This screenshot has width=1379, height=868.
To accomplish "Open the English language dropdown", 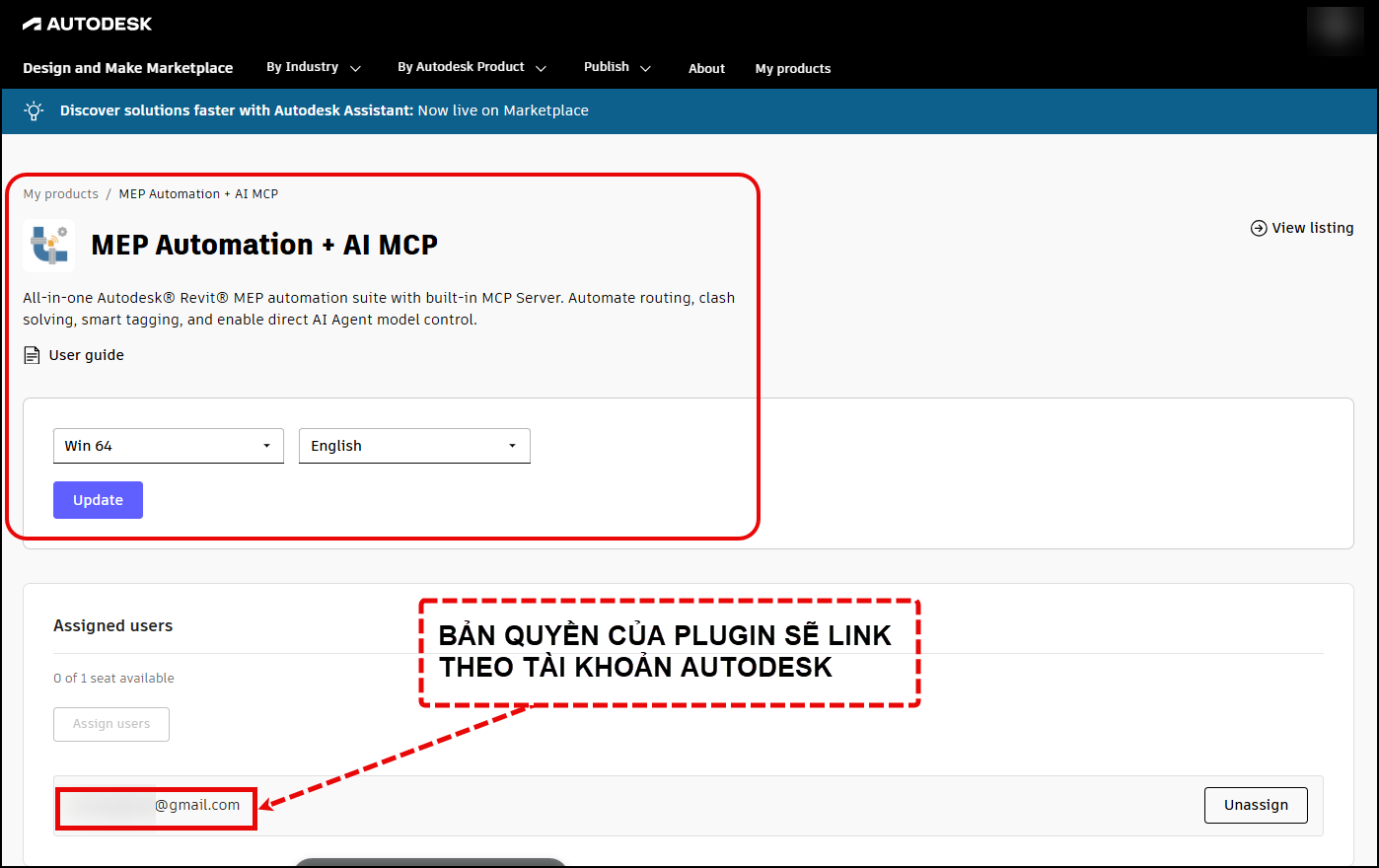I will tap(414, 446).
